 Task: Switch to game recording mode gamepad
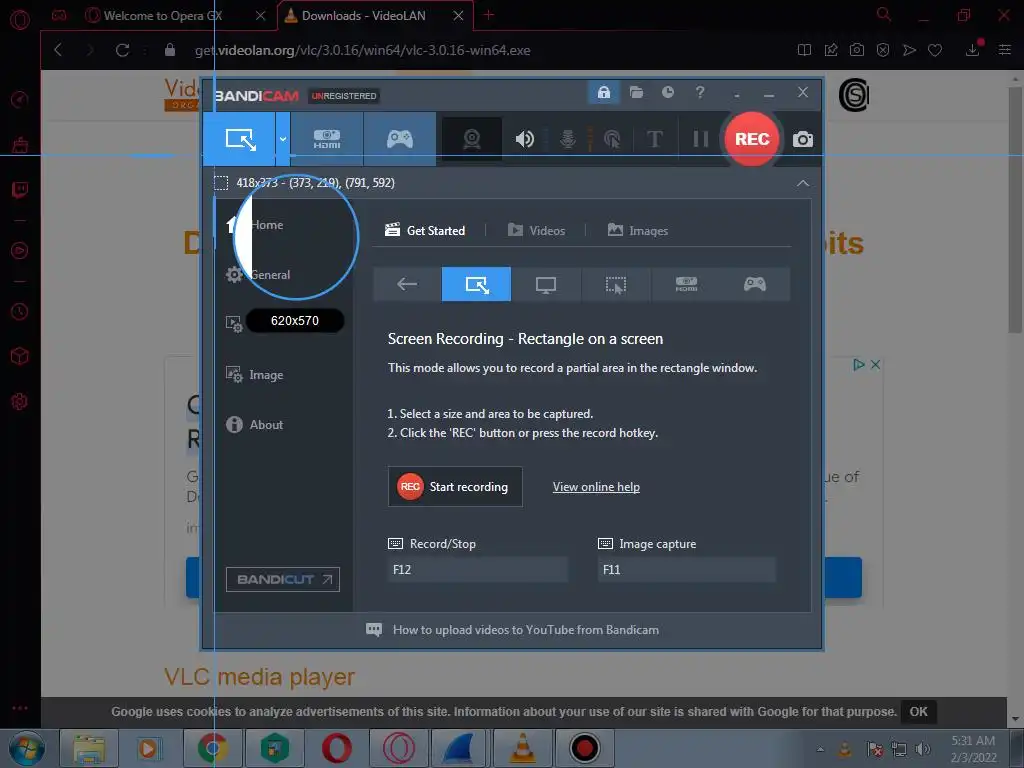[399, 138]
